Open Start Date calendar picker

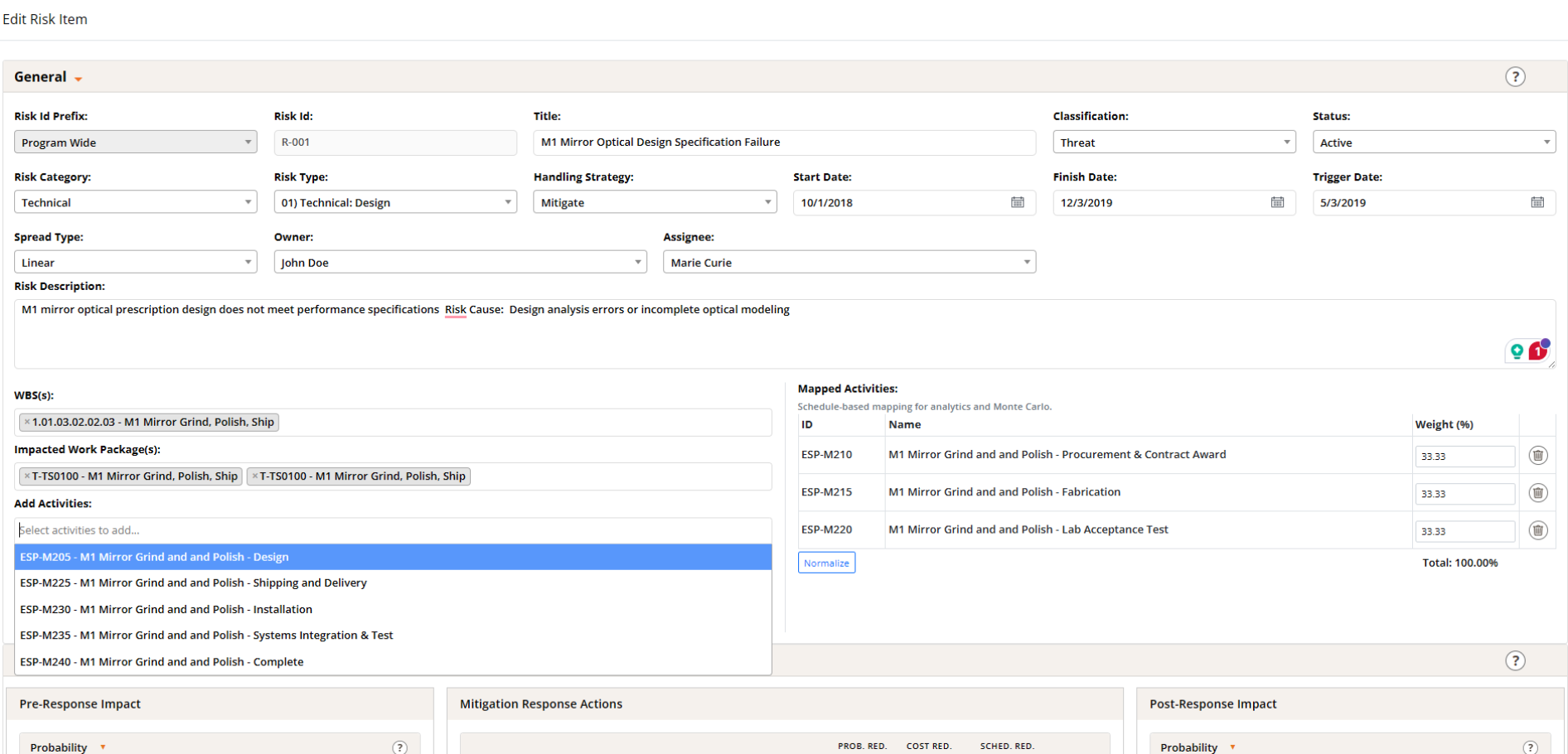[x=1018, y=202]
